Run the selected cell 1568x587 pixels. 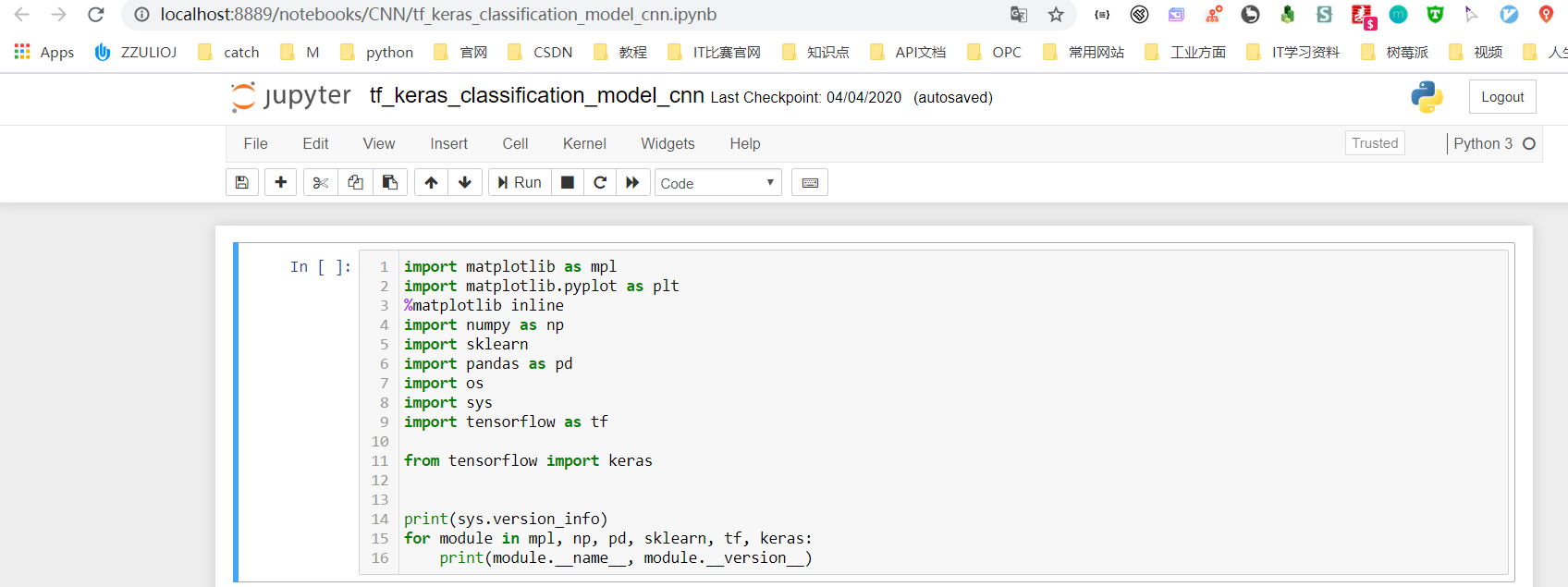520,182
